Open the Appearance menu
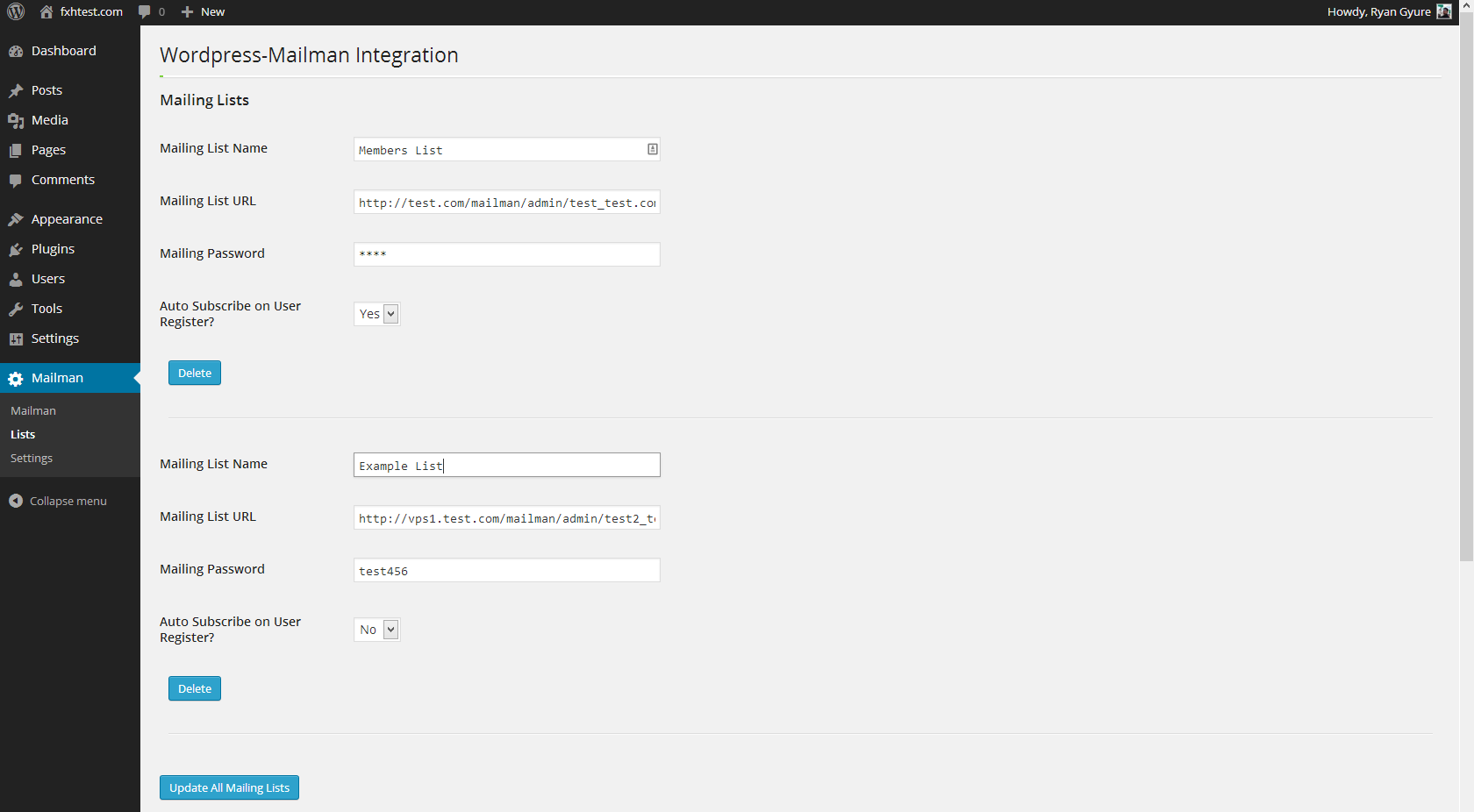The height and width of the screenshot is (812, 1474). click(70, 219)
